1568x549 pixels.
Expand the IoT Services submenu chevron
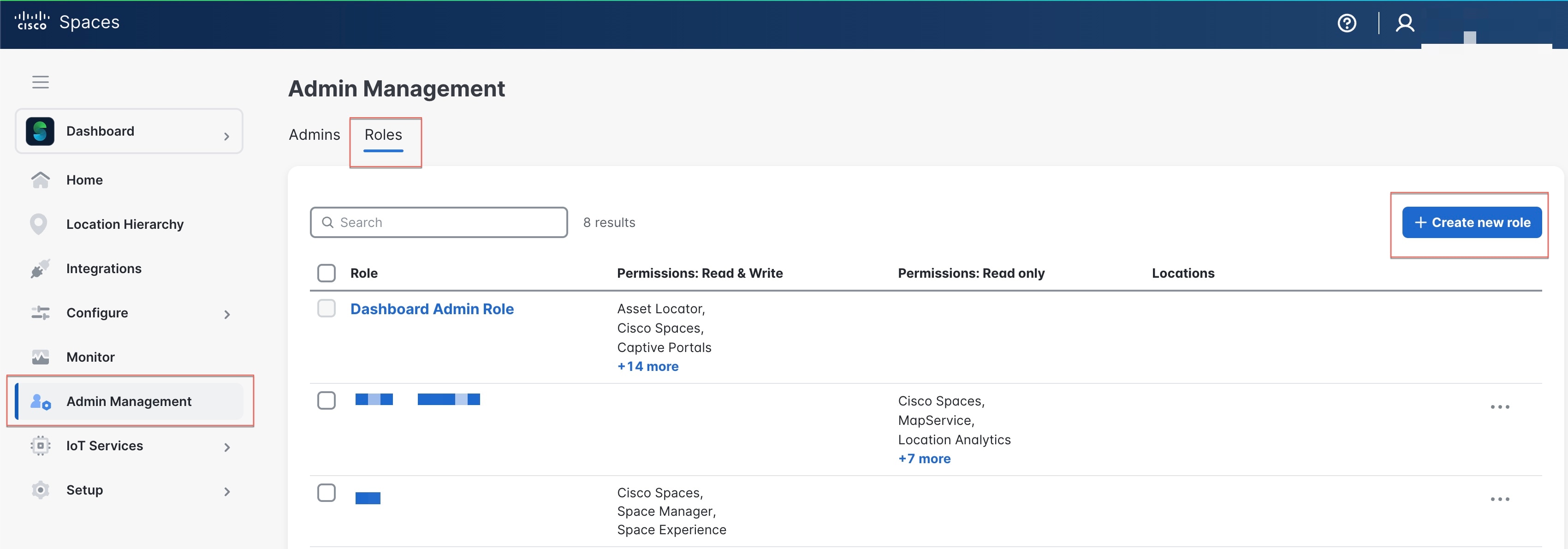click(x=226, y=448)
